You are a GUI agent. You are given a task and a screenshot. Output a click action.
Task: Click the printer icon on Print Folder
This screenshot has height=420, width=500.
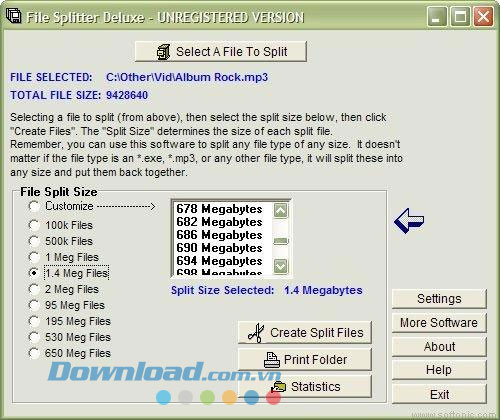272,360
